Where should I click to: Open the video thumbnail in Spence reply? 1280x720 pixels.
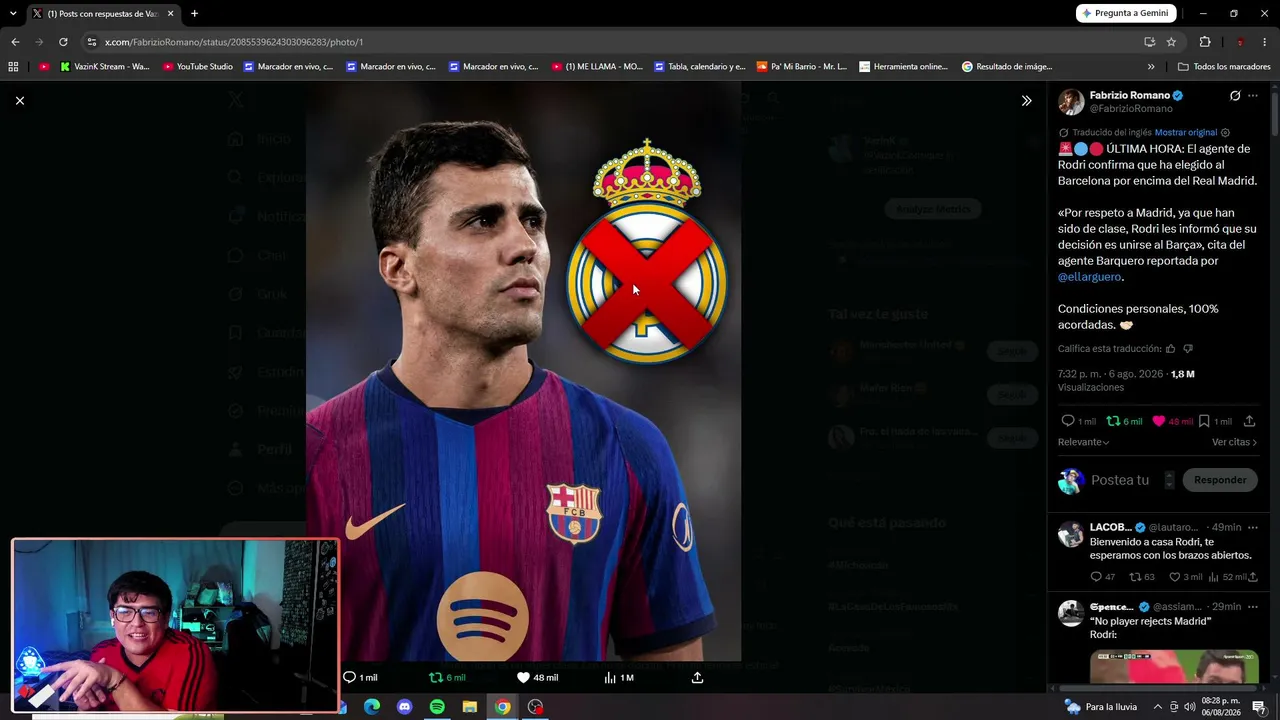pos(1174,668)
